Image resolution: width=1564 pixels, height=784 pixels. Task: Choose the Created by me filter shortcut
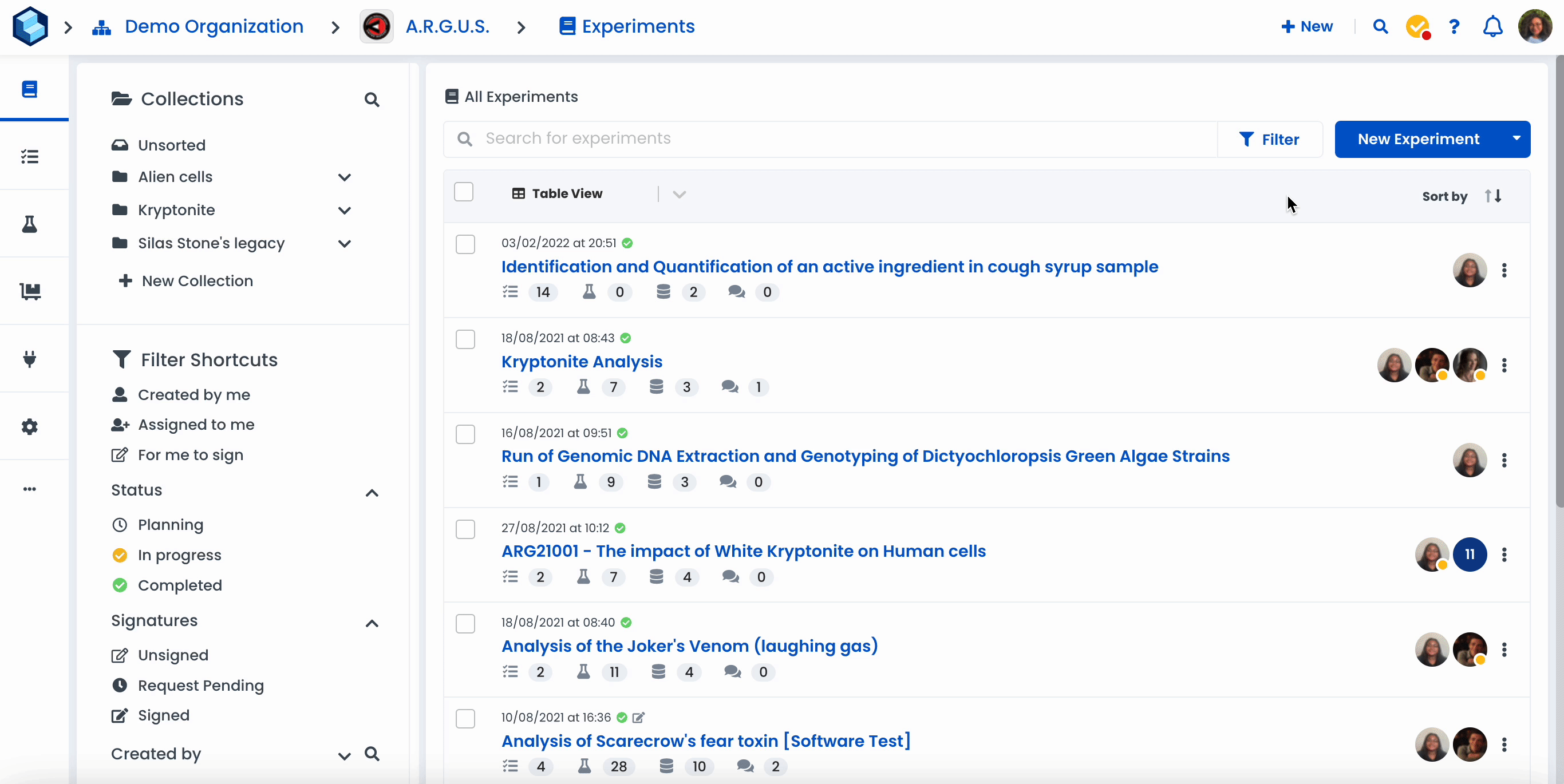(193, 394)
